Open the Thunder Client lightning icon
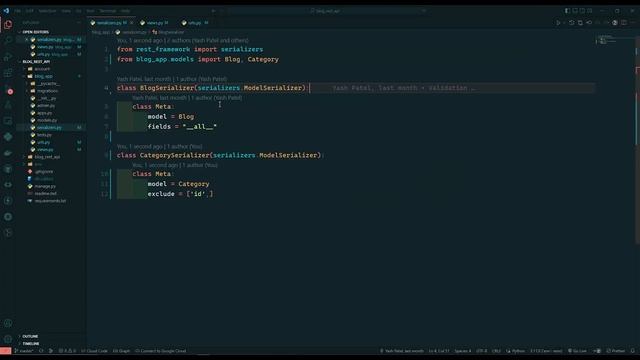This screenshot has width=640, height=360. click(x=8, y=201)
